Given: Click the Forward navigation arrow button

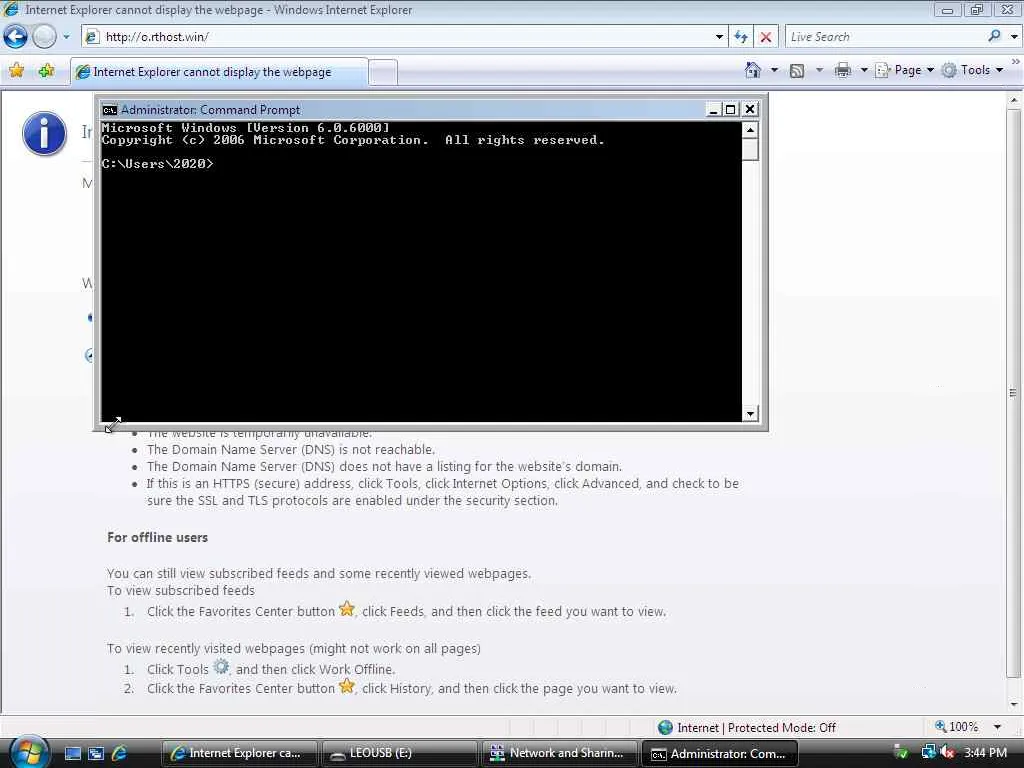Looking at the screenshot, I should click(44, 37).
